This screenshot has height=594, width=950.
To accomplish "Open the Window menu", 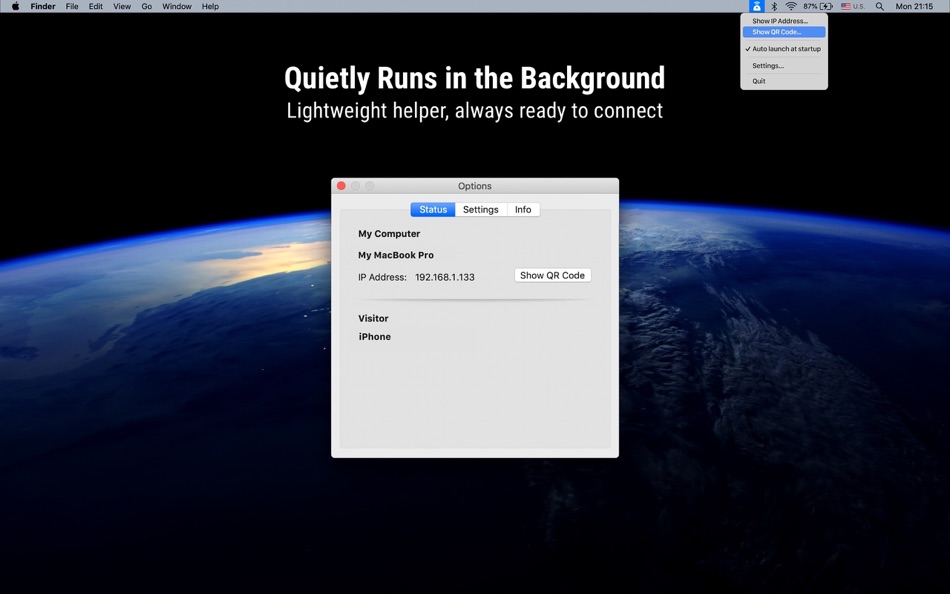I will pyautogui.click(x=177, y=6).
